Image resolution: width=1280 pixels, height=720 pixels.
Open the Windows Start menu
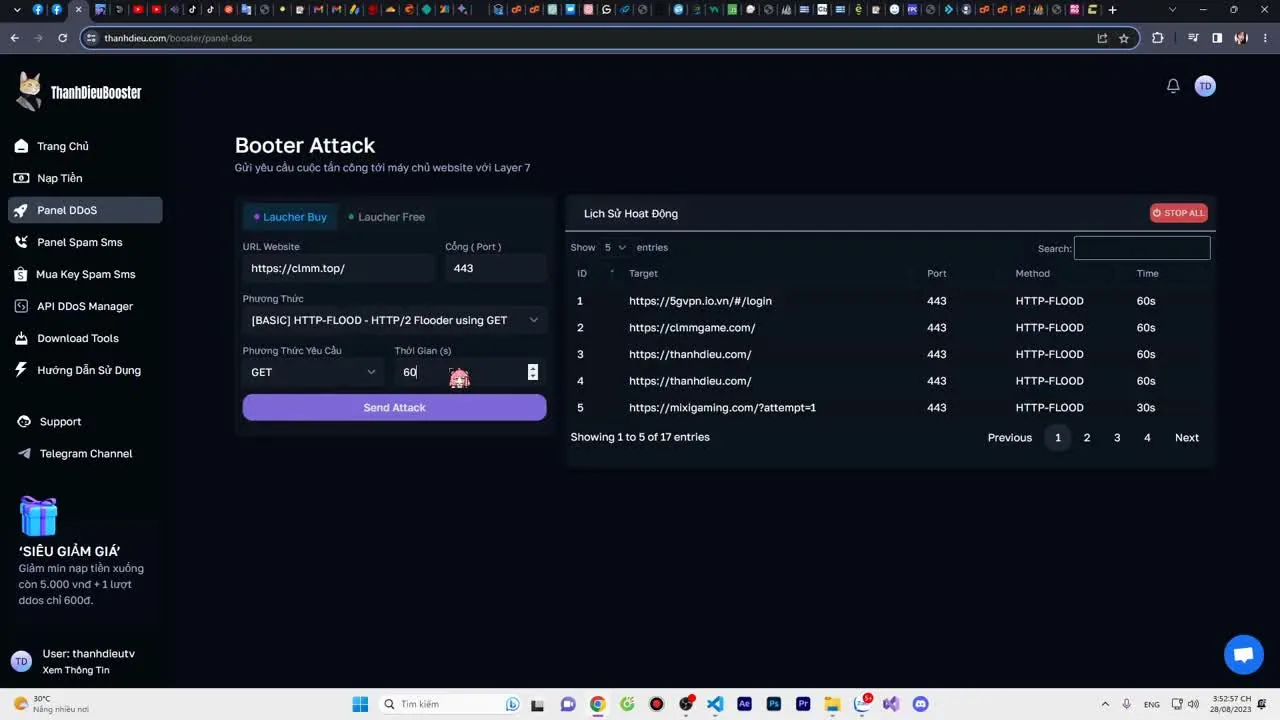[x=360, y=704]
